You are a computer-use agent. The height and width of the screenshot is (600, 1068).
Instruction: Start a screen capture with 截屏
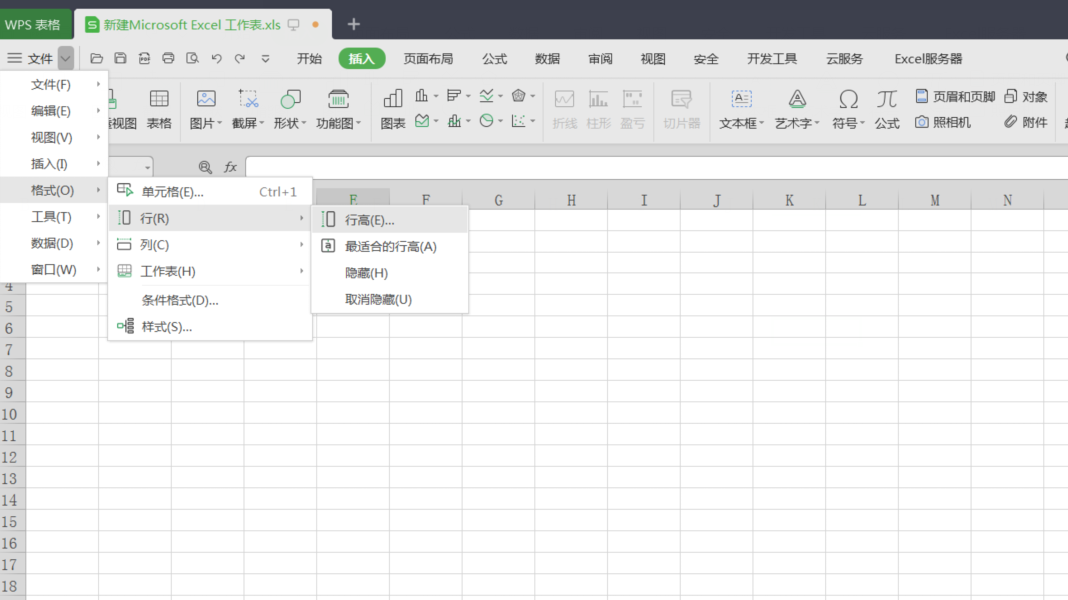[x=248, y=109]
